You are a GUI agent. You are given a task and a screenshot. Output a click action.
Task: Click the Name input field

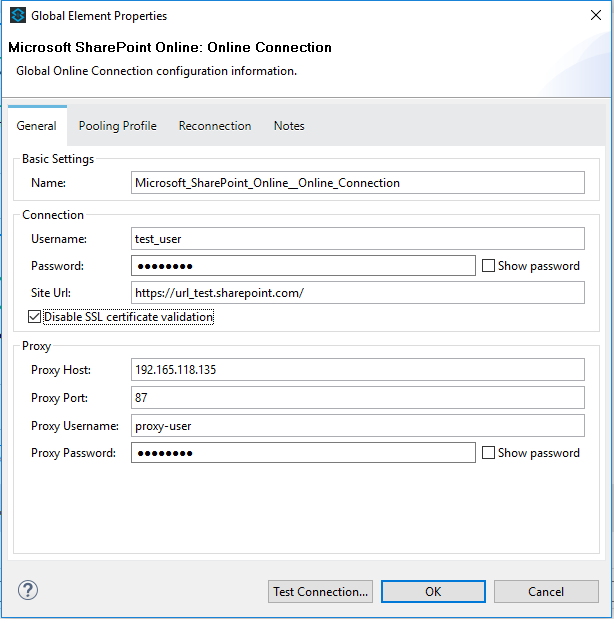pyautogui.click(x=357, y=183)
